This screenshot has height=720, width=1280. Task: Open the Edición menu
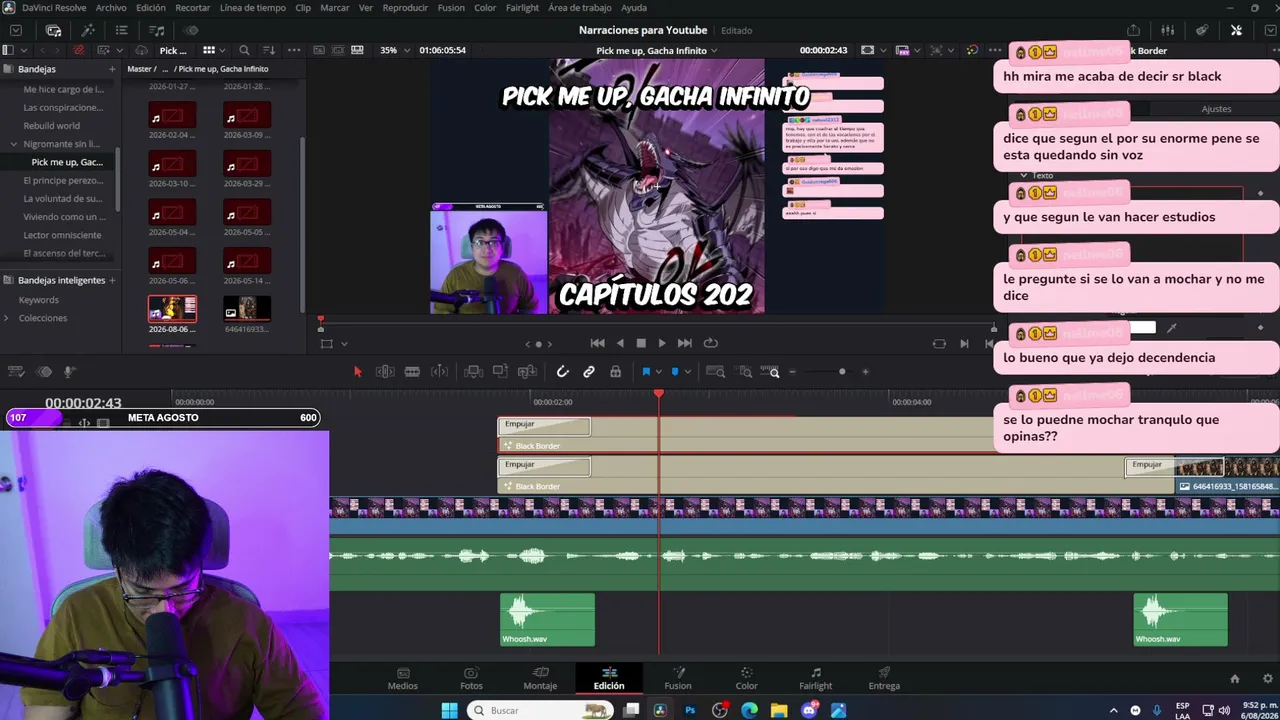coord(151,8)
